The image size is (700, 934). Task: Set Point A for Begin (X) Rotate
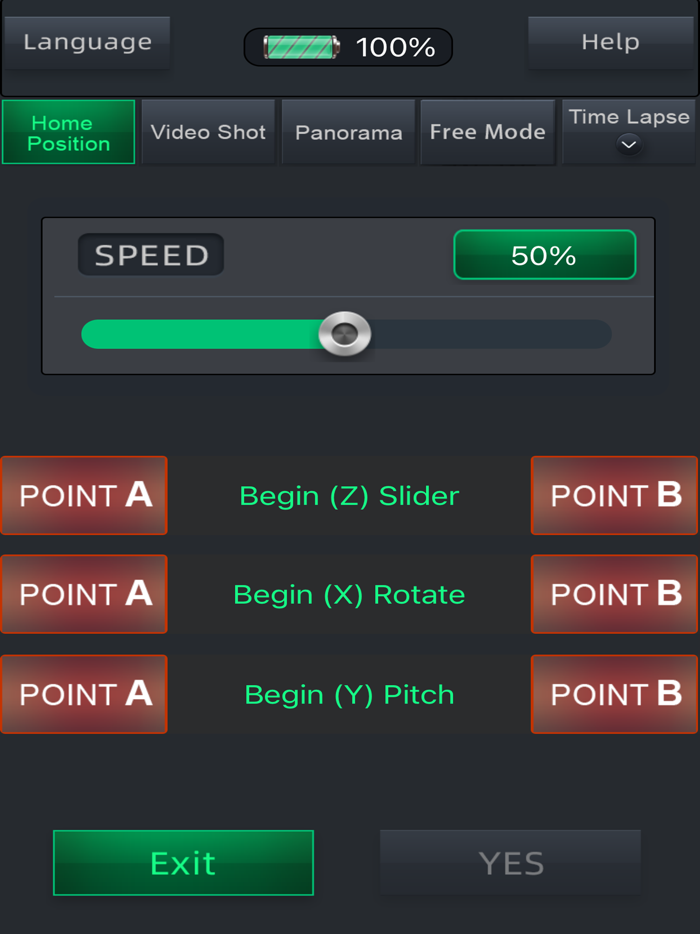[84, 594]
